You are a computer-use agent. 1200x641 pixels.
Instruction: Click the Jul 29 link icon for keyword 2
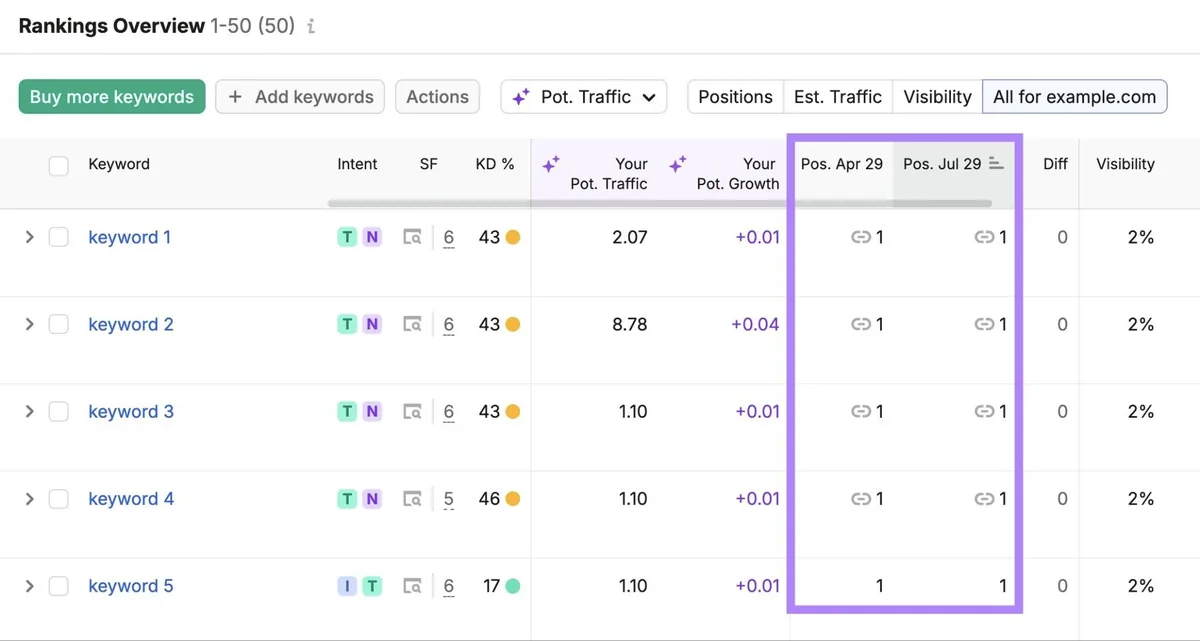coord(985,325)
